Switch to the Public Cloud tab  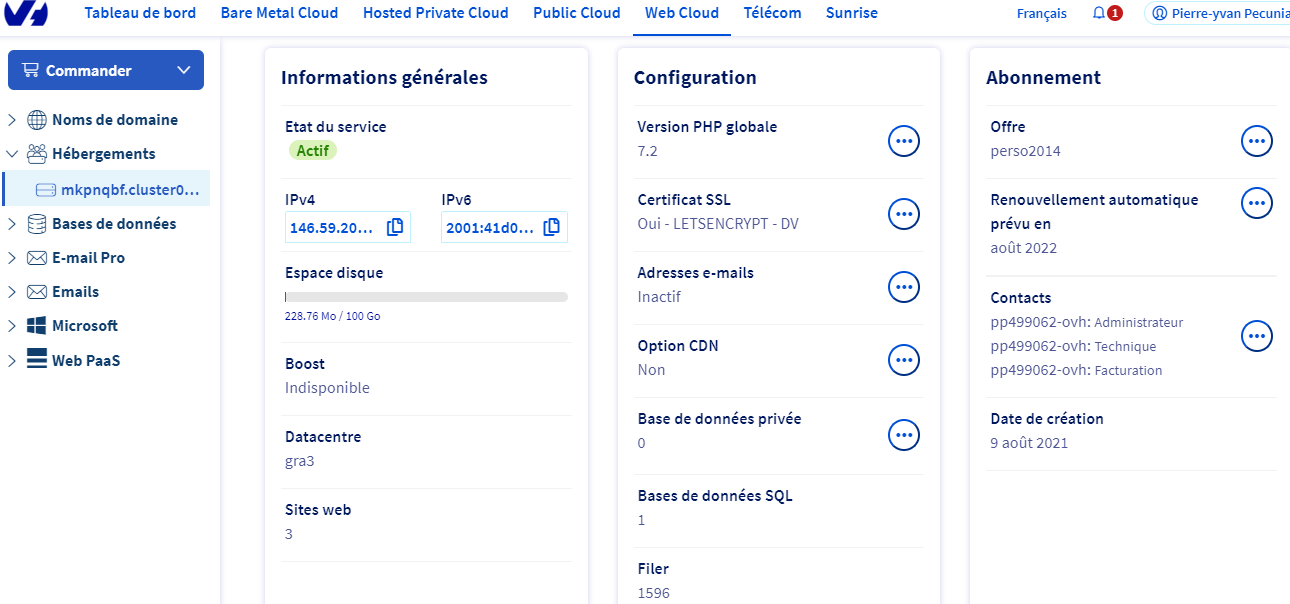(577, 13)
